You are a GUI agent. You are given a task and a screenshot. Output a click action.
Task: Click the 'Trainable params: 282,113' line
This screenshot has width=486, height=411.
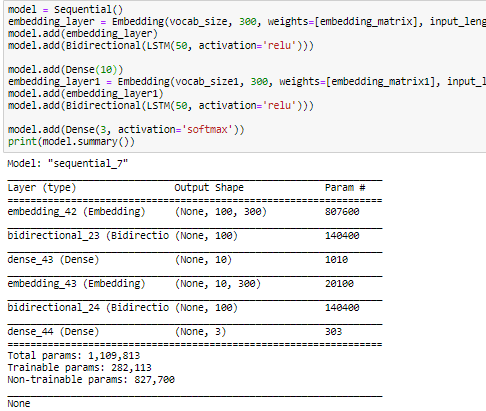pyautogui.click(x=79, y=368)
